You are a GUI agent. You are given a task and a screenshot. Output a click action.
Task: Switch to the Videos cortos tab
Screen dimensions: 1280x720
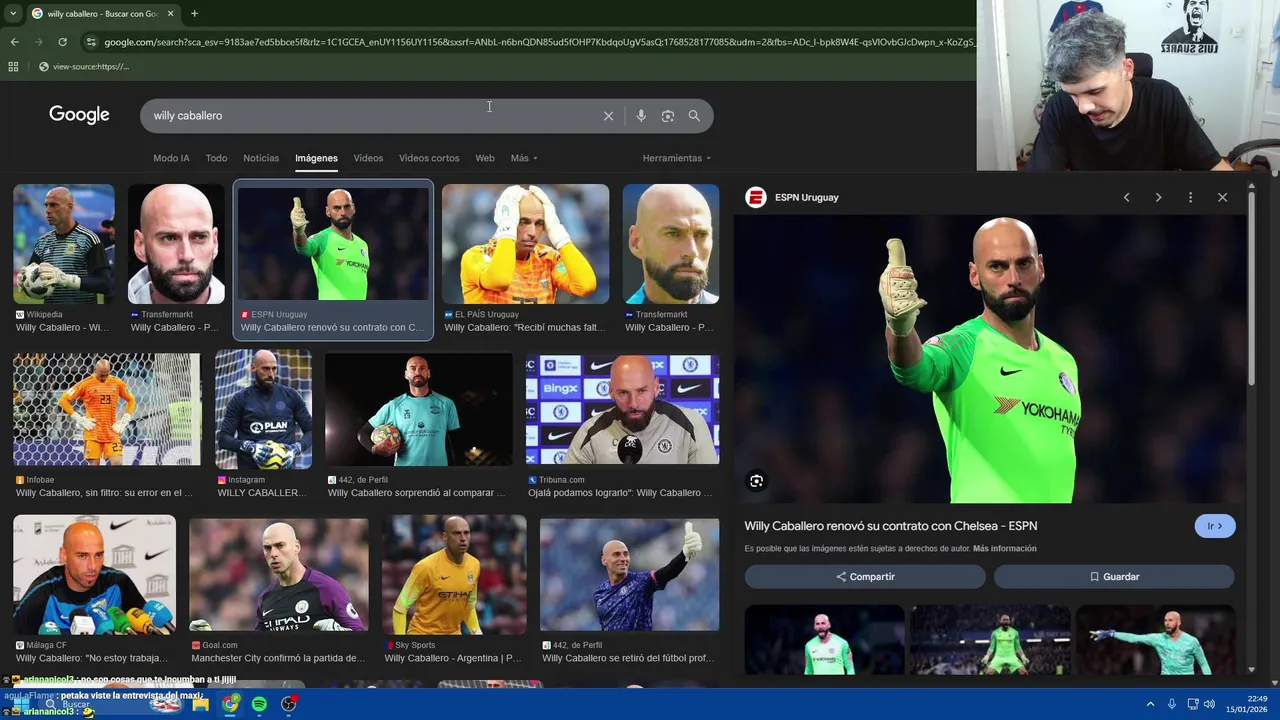tap(429, 158)
